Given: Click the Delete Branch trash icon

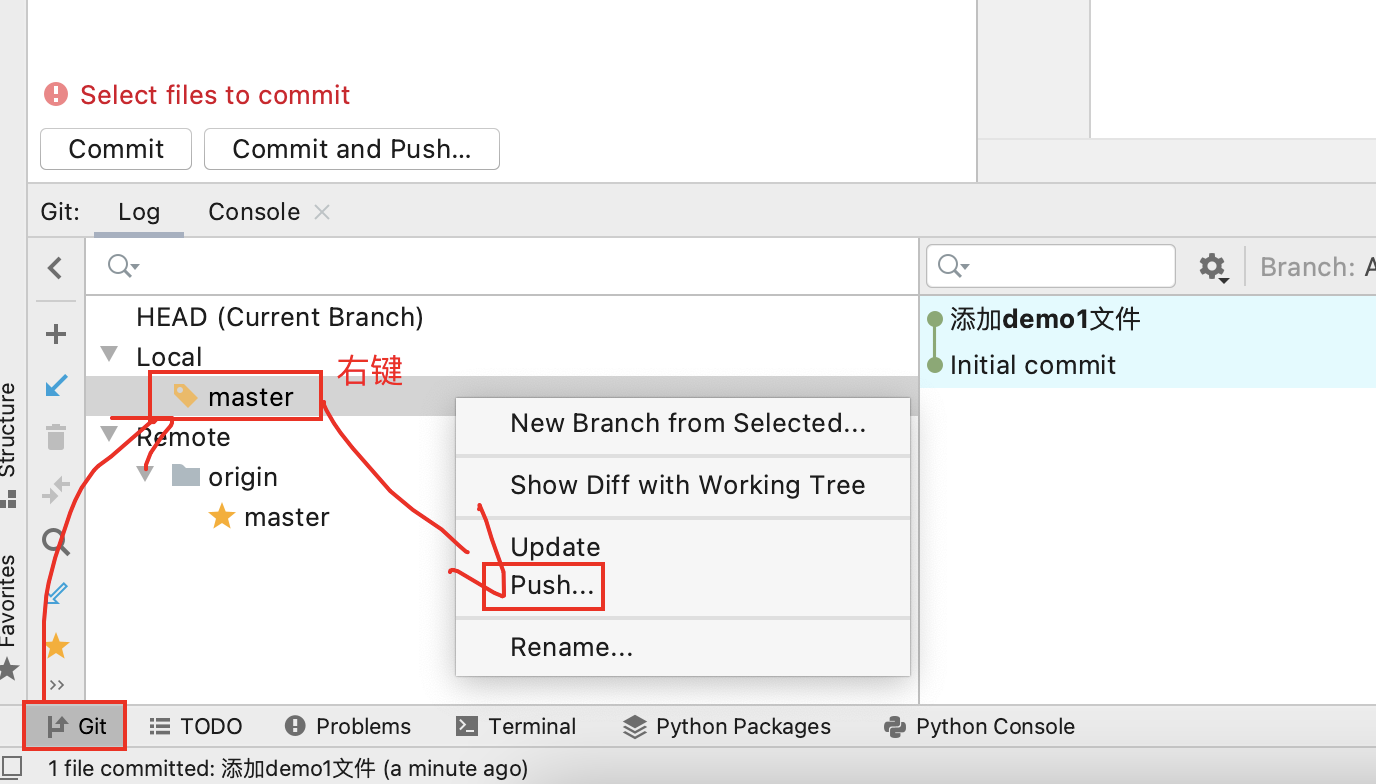Looking at the screenshot, I should click(x=56, y=437).
